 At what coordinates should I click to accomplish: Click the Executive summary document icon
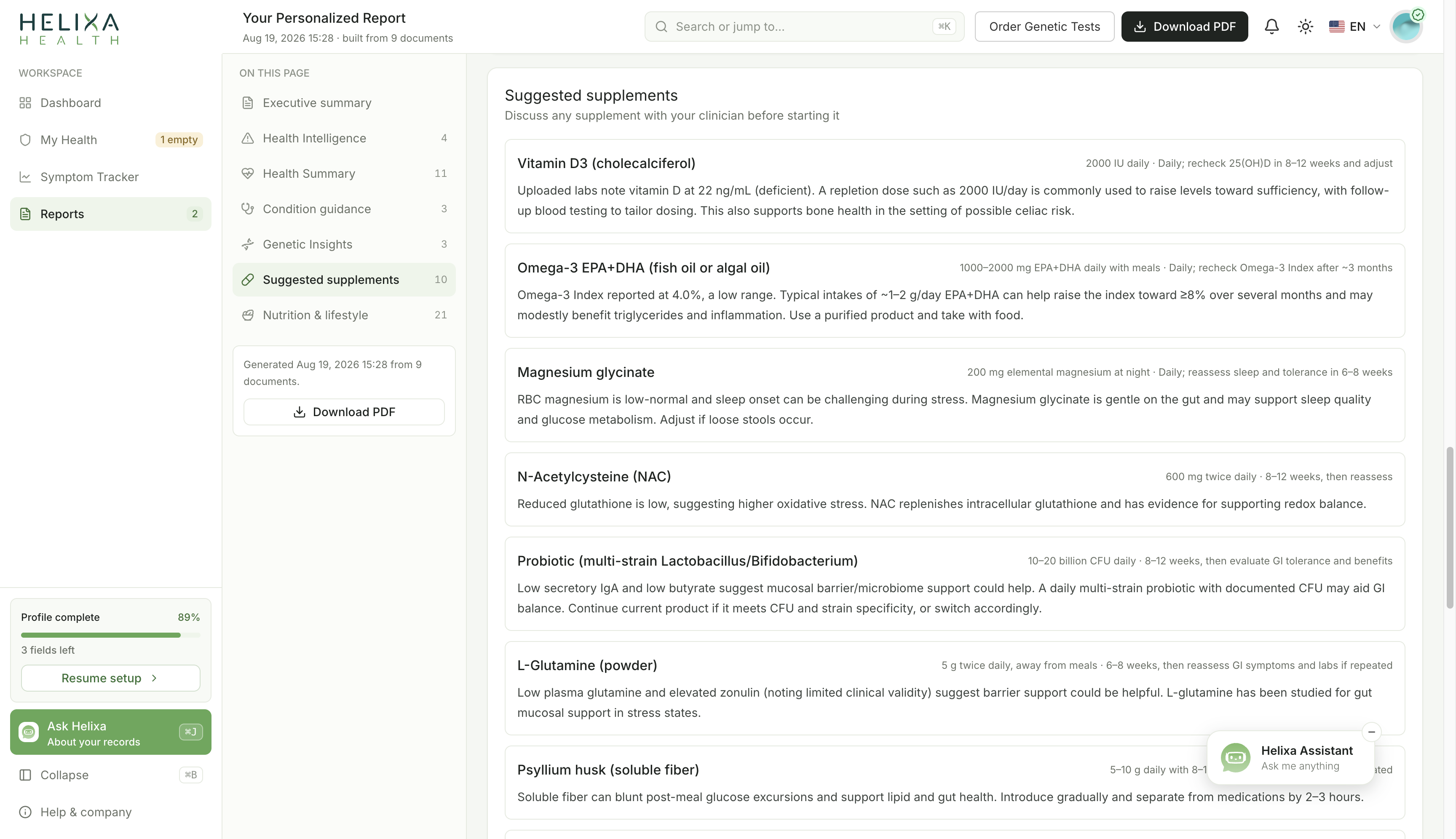pos(248,103)
